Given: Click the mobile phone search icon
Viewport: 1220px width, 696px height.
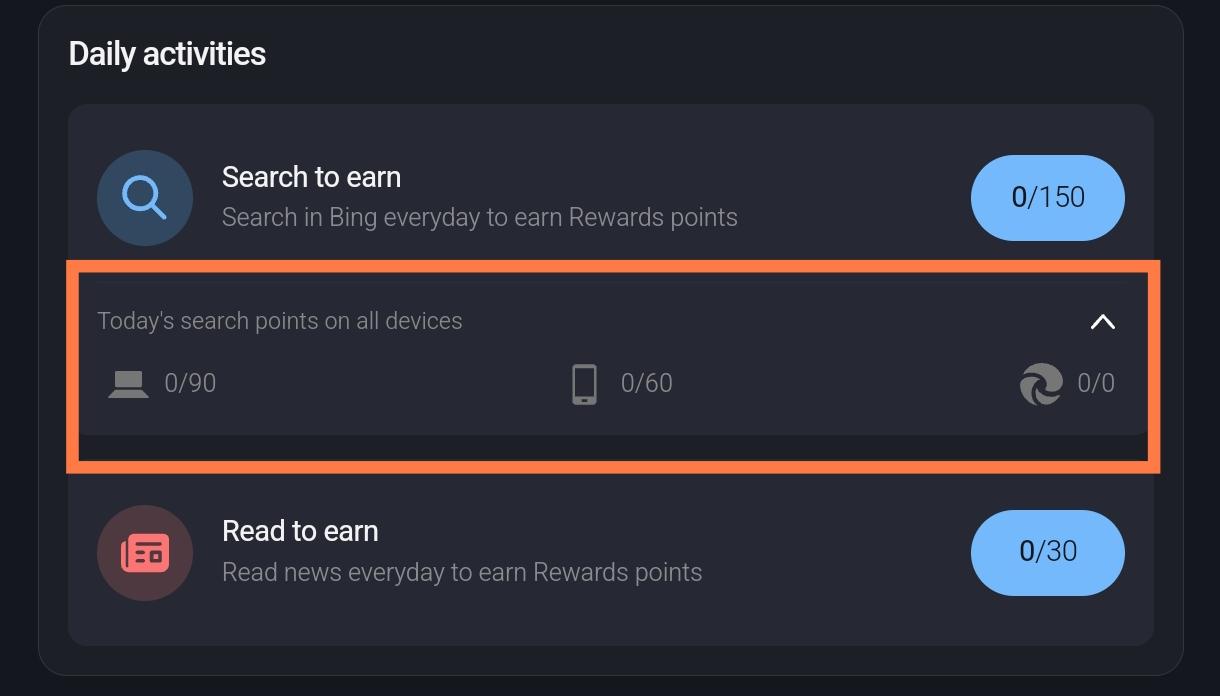Looking at the screenshot, I should (x=583, y=383).
